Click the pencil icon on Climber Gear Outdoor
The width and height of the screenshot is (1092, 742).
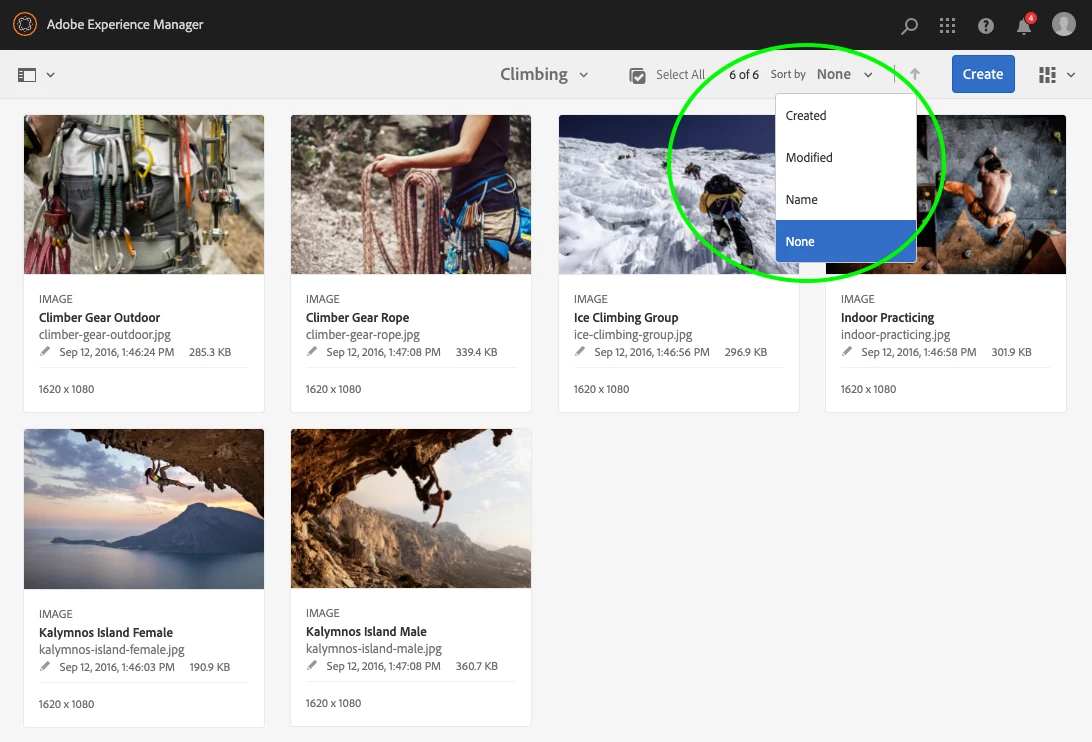45,352
